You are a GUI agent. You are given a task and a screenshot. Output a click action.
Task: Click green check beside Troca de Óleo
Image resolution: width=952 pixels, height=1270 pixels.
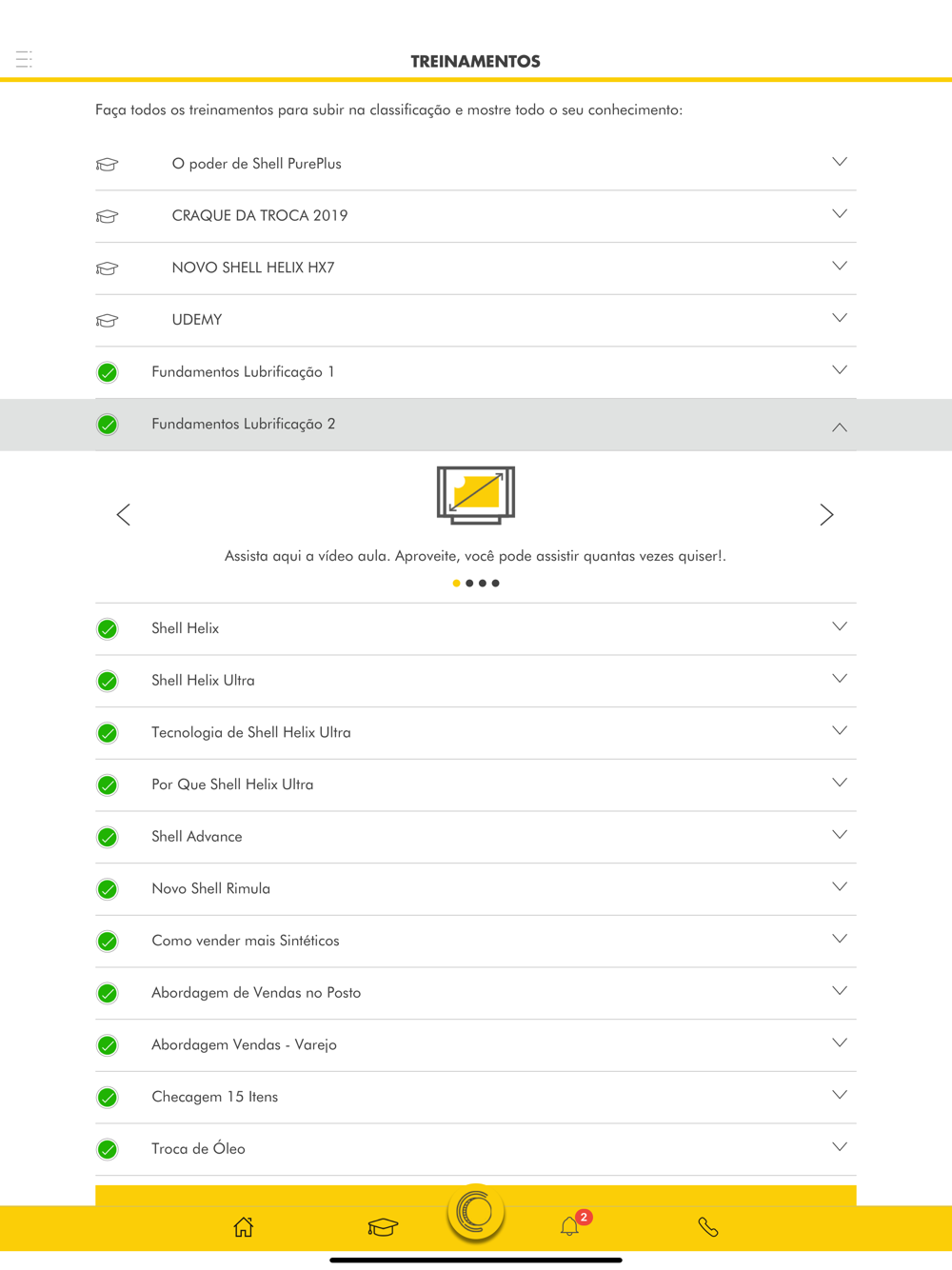pos(108,1149)
